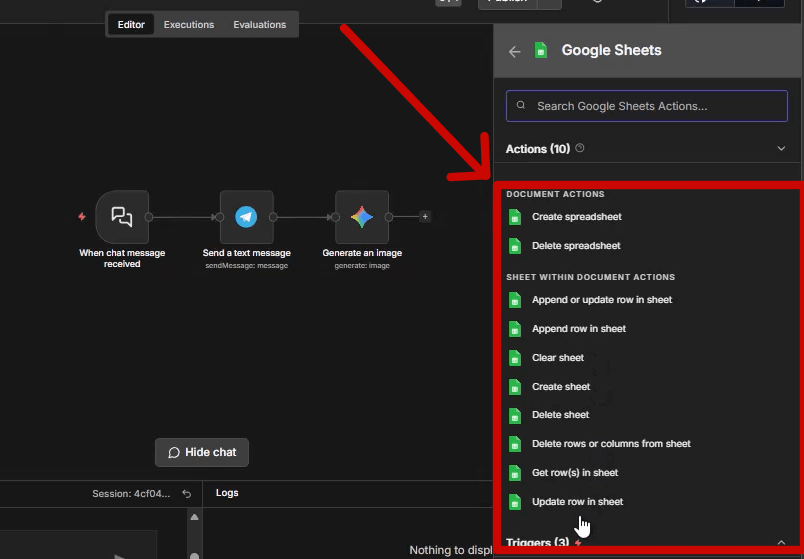Viewport: 804px width, 559px height.
Task: Select the Generate an image node
Action: coord(362,216)
